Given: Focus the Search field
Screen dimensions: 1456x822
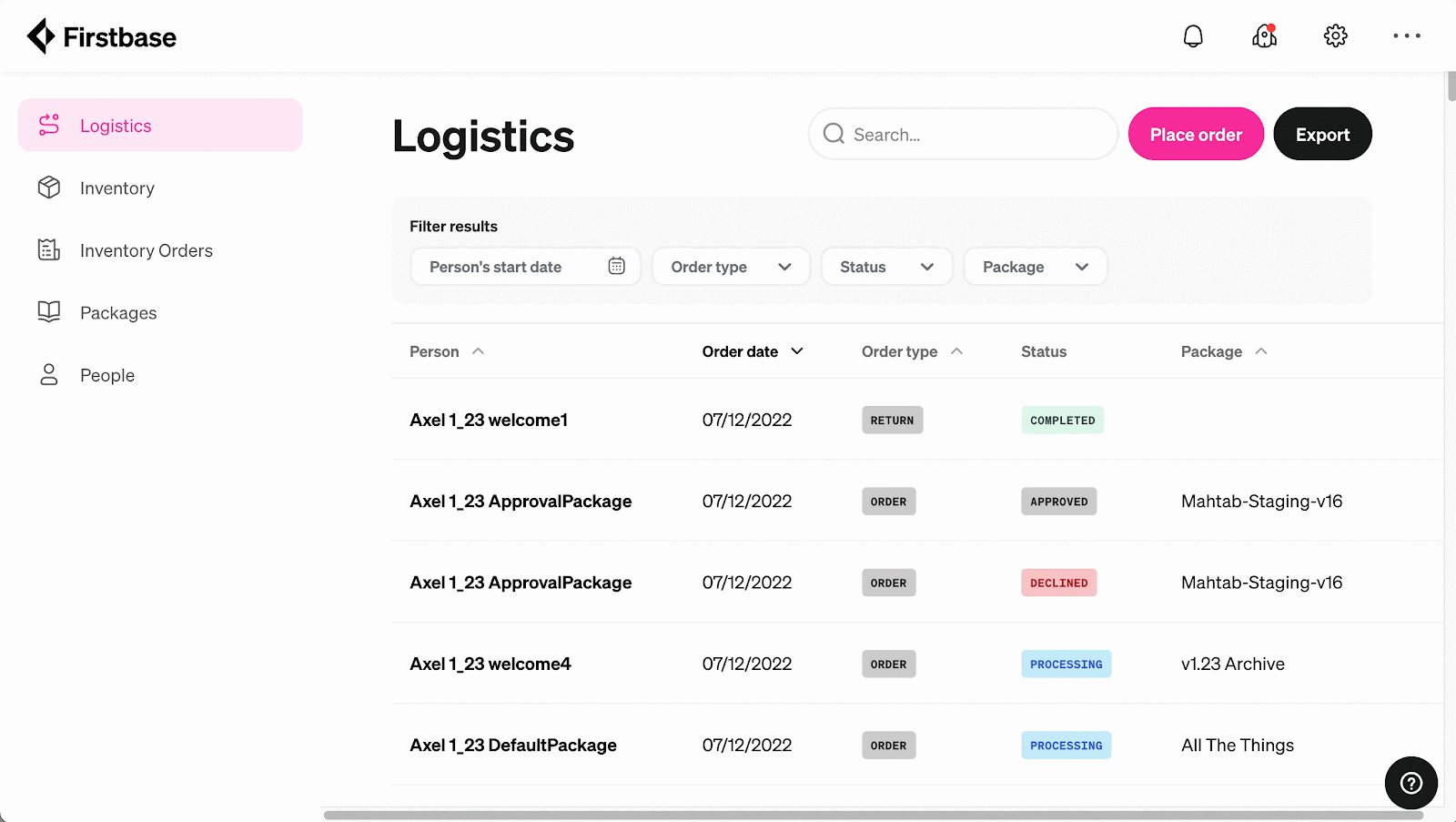Looking at the screenshot, I should tap(963, 134).
